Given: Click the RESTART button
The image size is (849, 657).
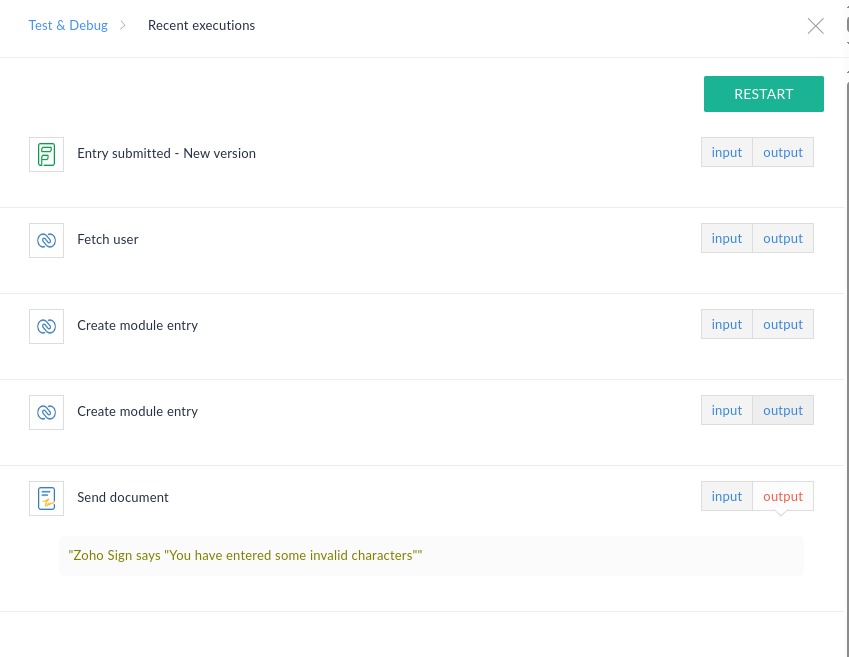Looking at the screenshot, I should coord(763,93).
